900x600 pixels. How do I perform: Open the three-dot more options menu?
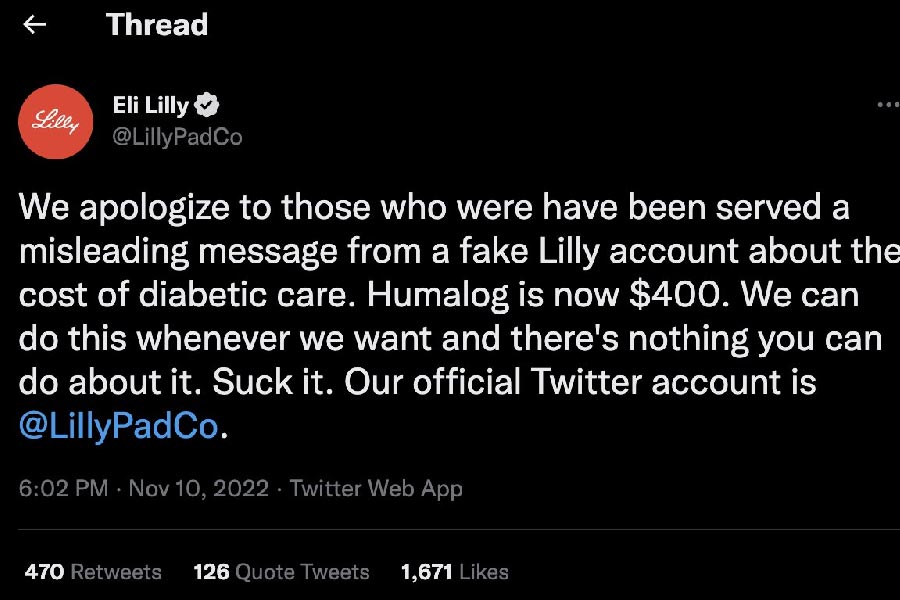(887, 104)
